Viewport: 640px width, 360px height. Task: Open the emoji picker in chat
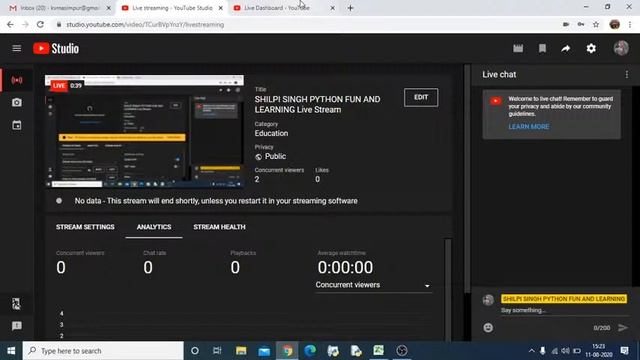pyautogui.click(x=488, y=327)
